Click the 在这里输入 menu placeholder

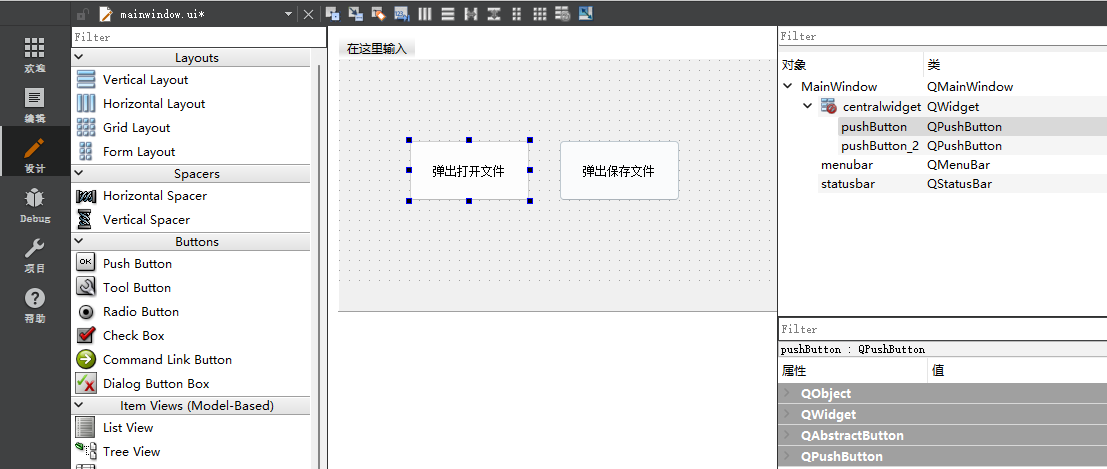click(x=377, y=49)
